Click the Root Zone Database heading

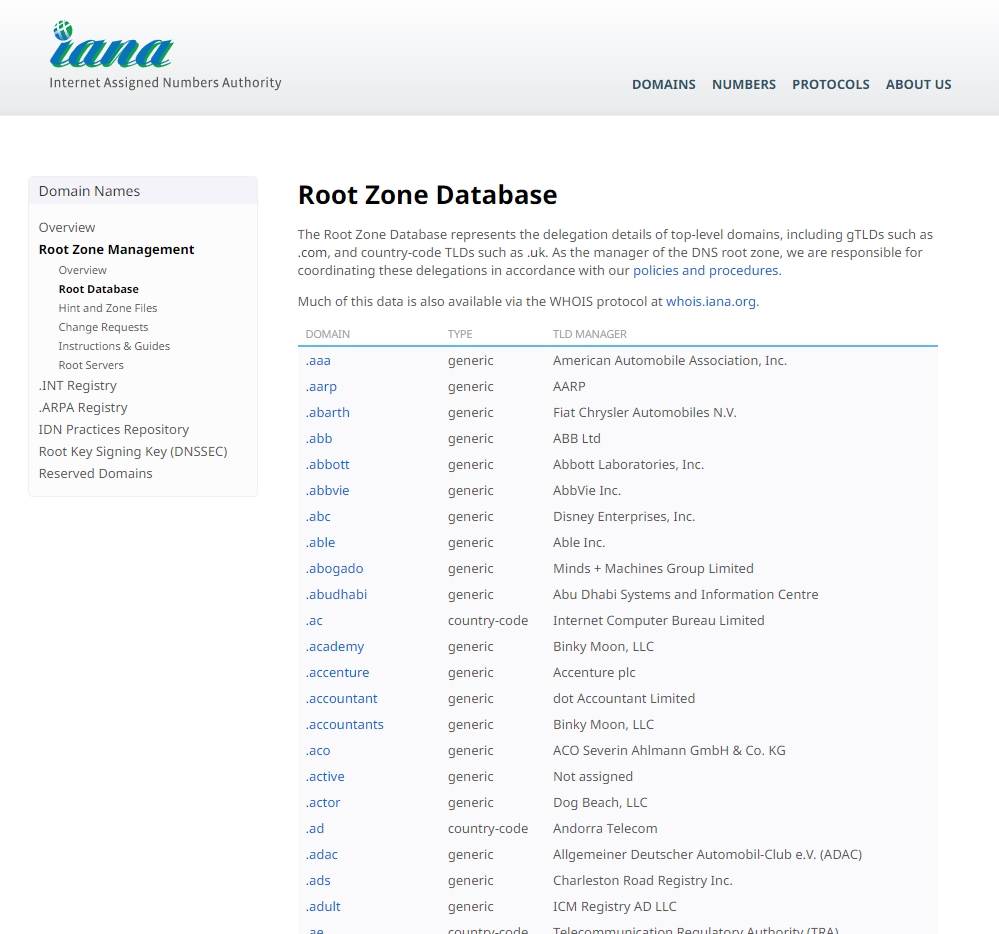coord(428,196)
